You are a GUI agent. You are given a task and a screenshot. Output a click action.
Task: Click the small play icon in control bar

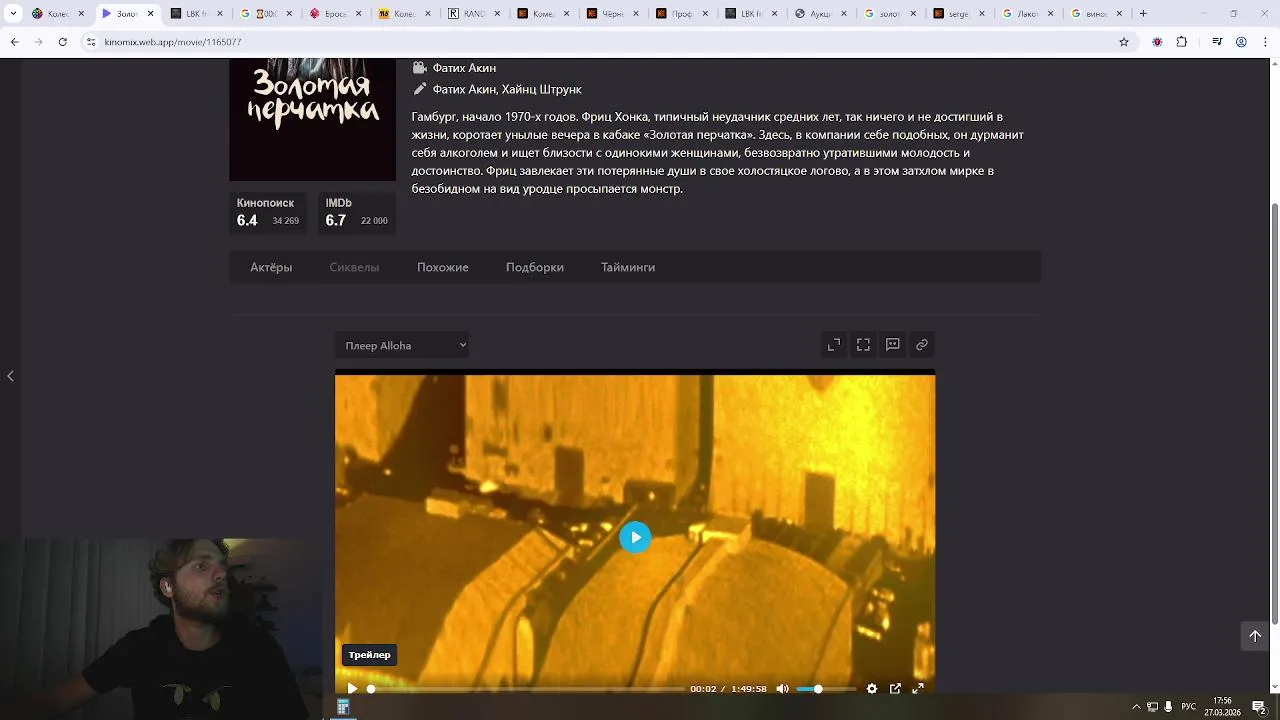pos(352,689)
